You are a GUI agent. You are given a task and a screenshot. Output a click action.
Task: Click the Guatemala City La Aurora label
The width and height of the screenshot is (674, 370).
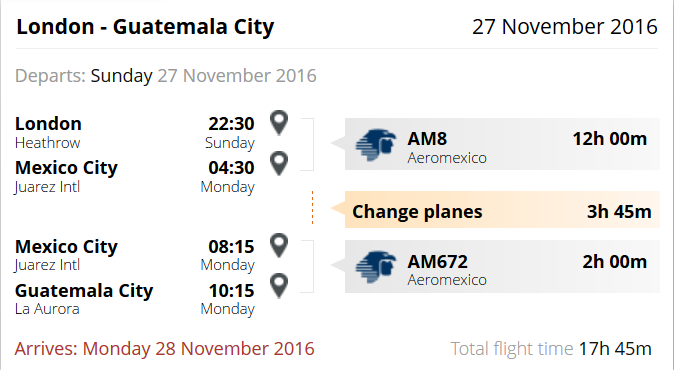84,299
